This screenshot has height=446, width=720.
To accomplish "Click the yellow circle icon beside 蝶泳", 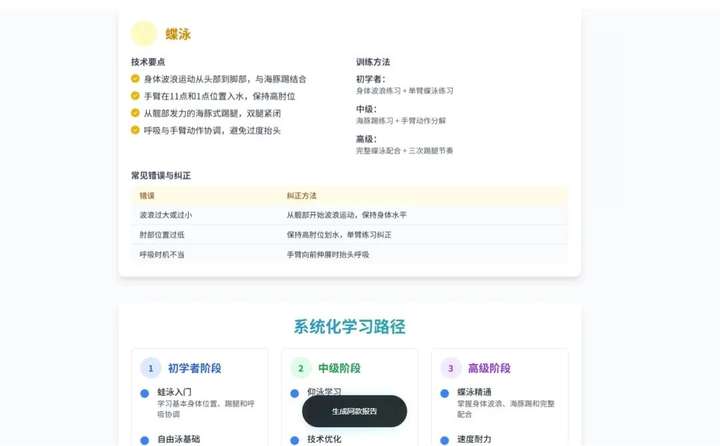I will tap(144, 34).
